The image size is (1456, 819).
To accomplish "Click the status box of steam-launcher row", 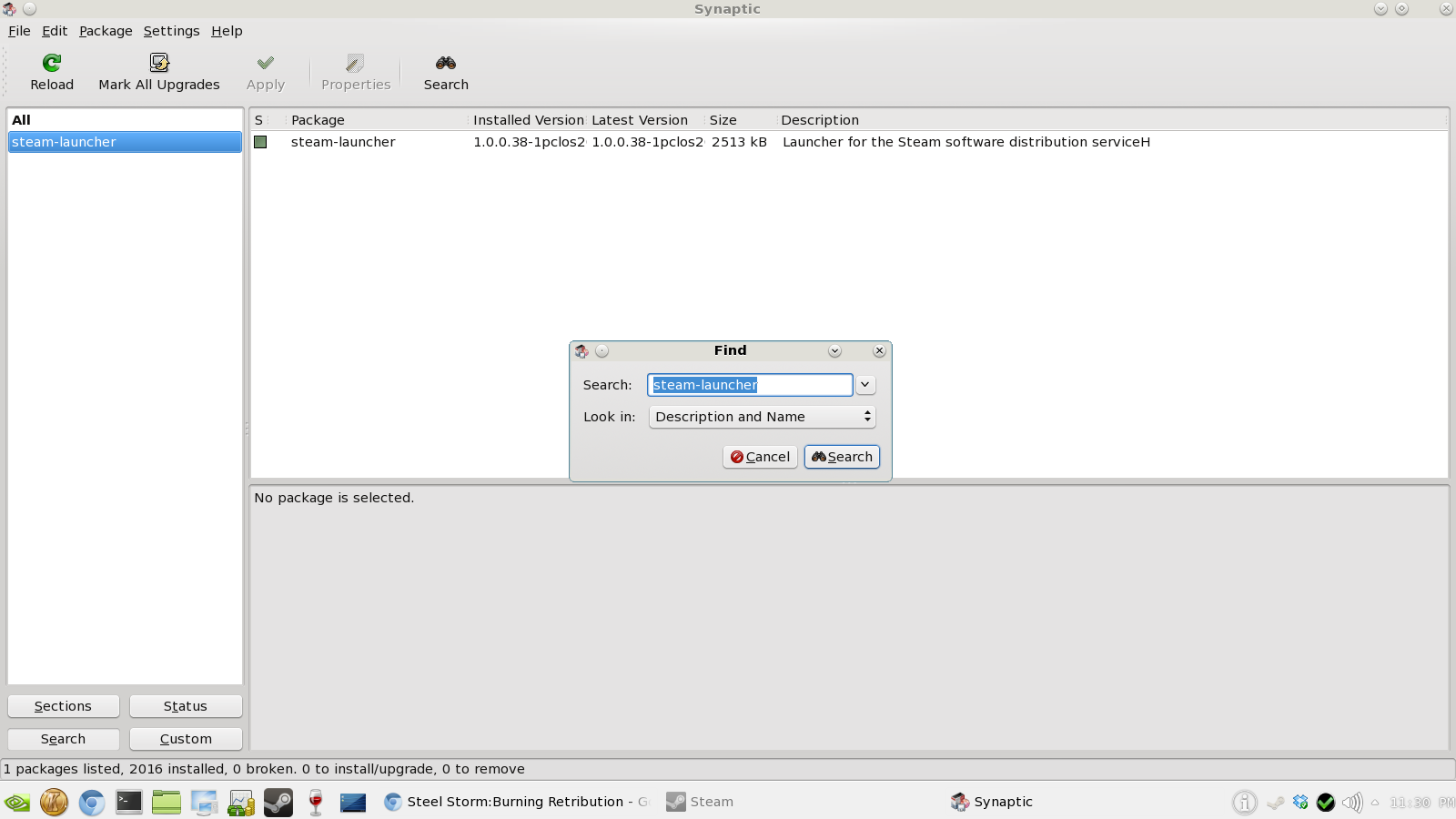I will click(x=260, y=142).
